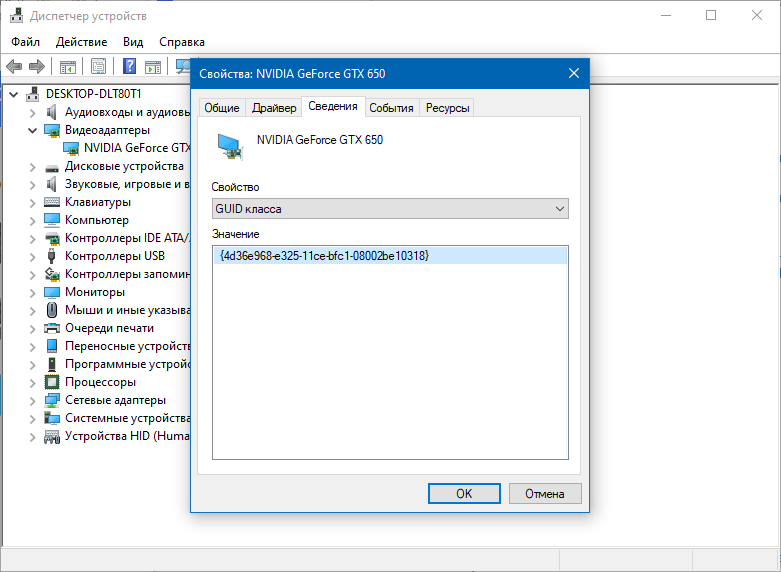Select the GUID value row in Значение list
Viewport: 781px width, 572px height.
pyautogui.click(x=390, y=256)
